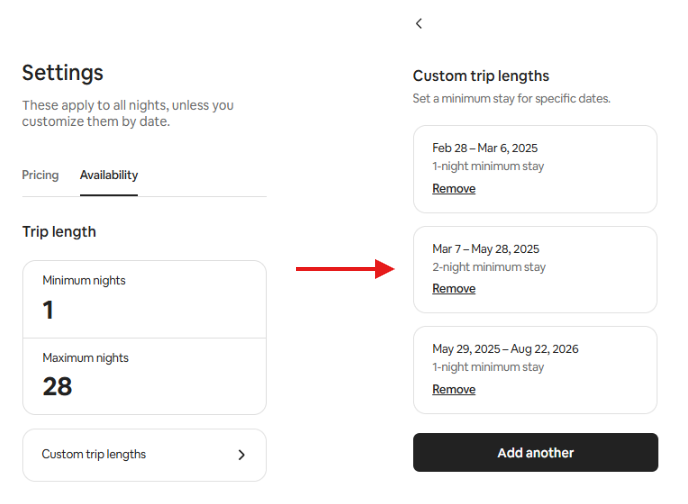Open the Custom trip lengths row label
Image resolution: width=688 pixels, height=504 pixels.
click(x=94, y=454)
